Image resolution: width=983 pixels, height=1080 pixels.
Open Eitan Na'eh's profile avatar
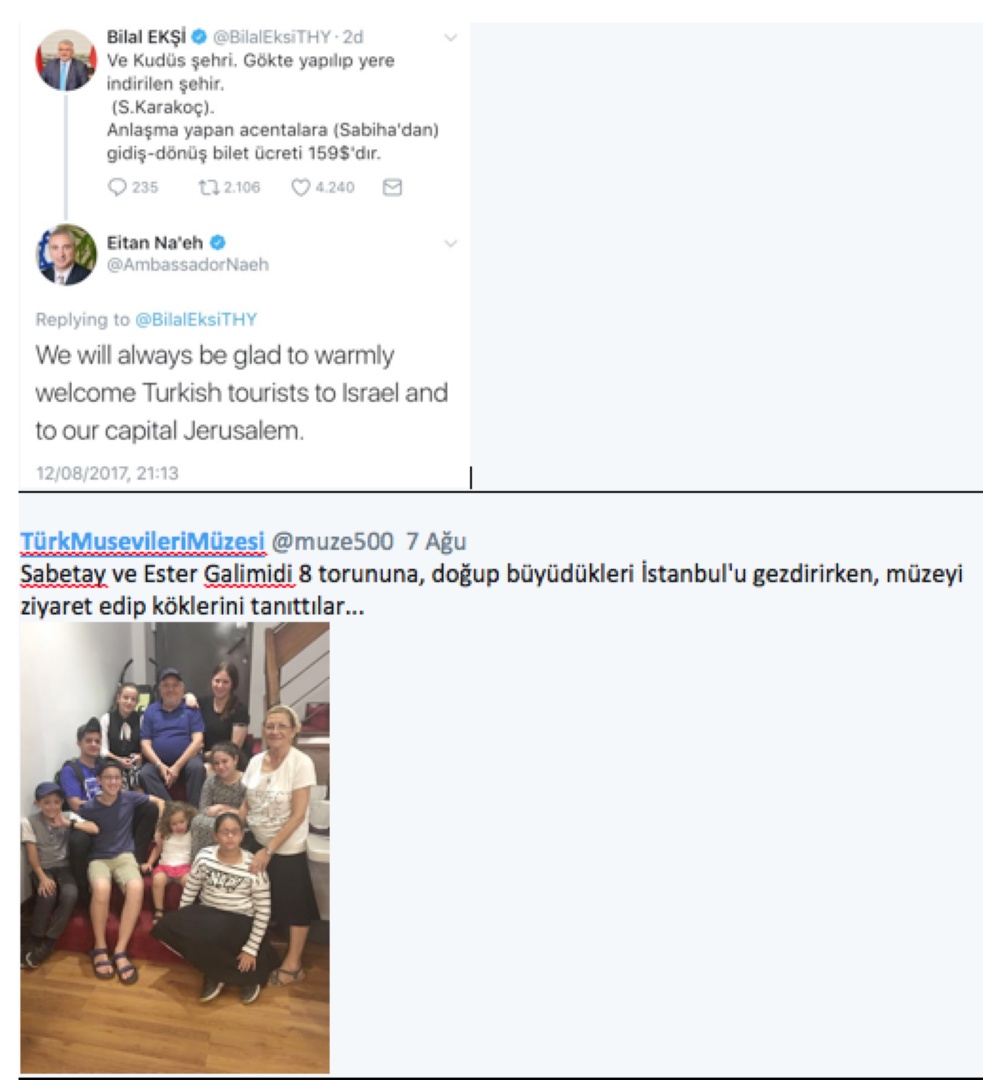click(65, 254)
